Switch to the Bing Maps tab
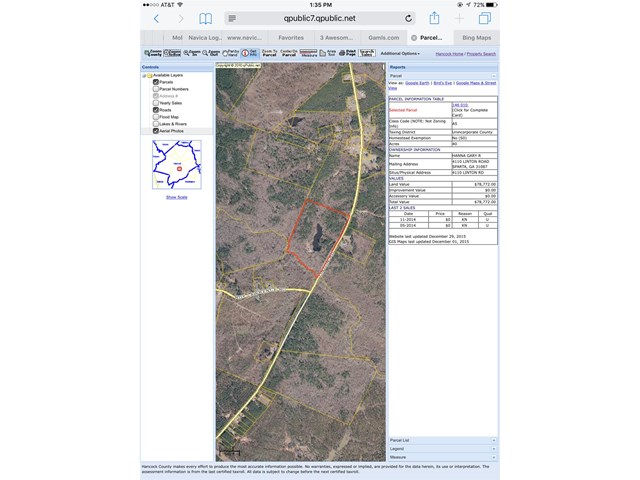640x480 pixels. coord(477,38)
